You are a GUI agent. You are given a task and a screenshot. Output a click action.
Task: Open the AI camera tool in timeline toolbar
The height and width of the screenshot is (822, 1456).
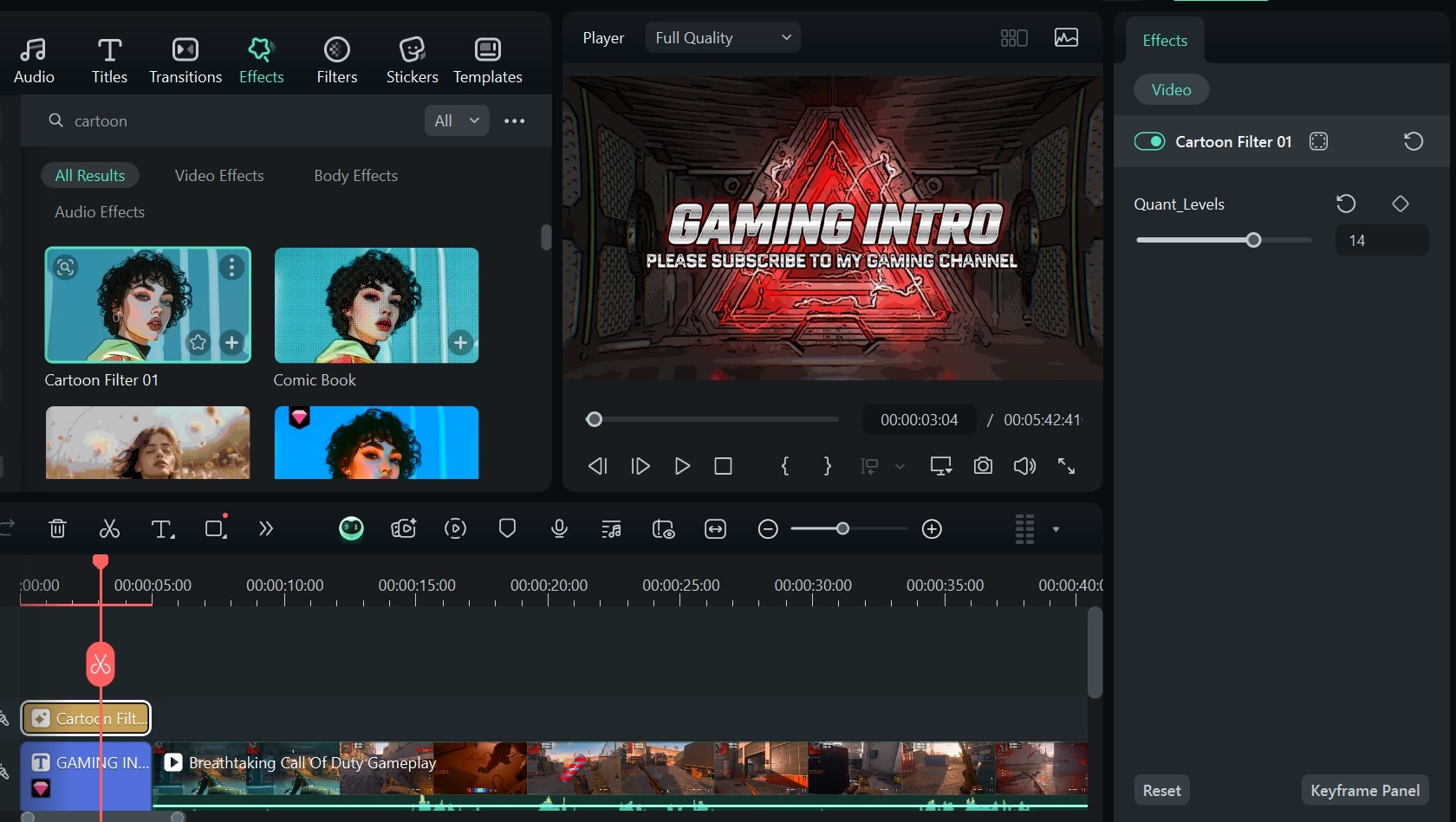tap(404, 528)
